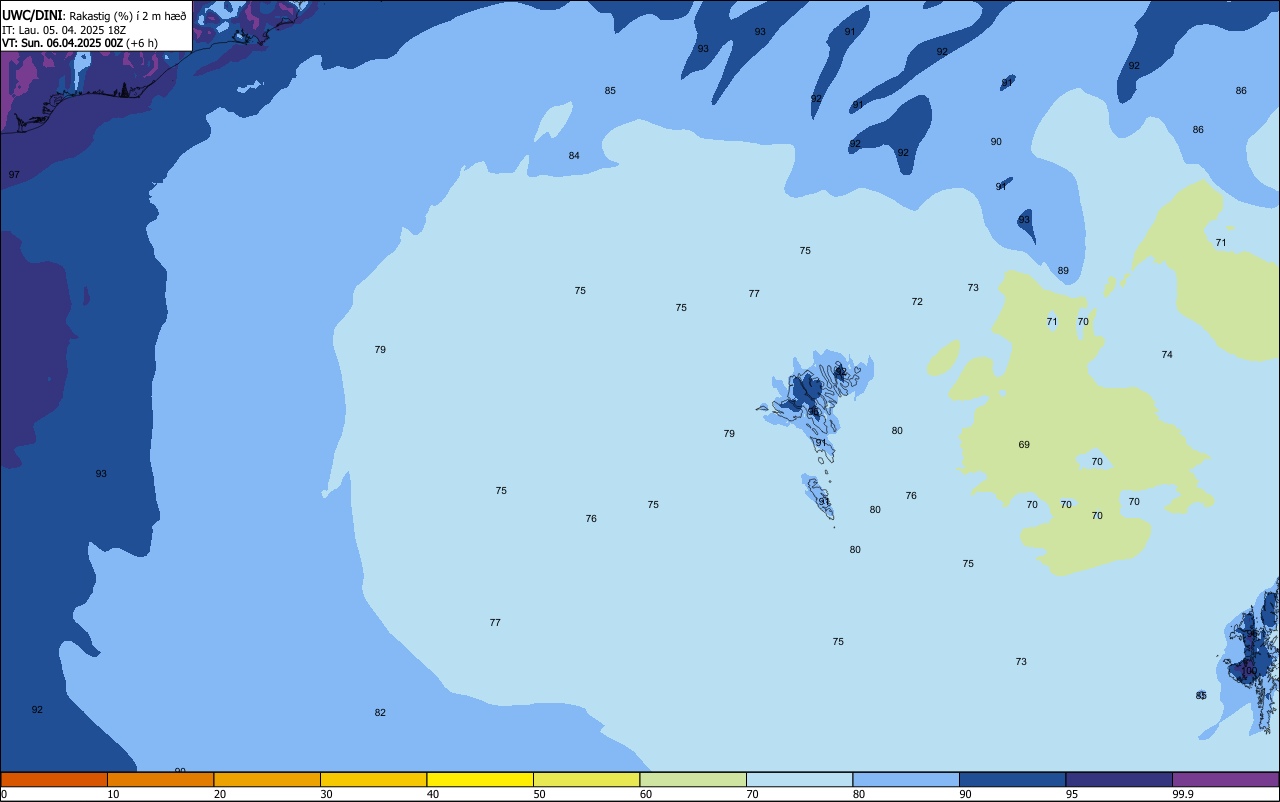Click the humidity value '89' on the map
Screen dimensions: 1280x802
tap(1063, 271)
